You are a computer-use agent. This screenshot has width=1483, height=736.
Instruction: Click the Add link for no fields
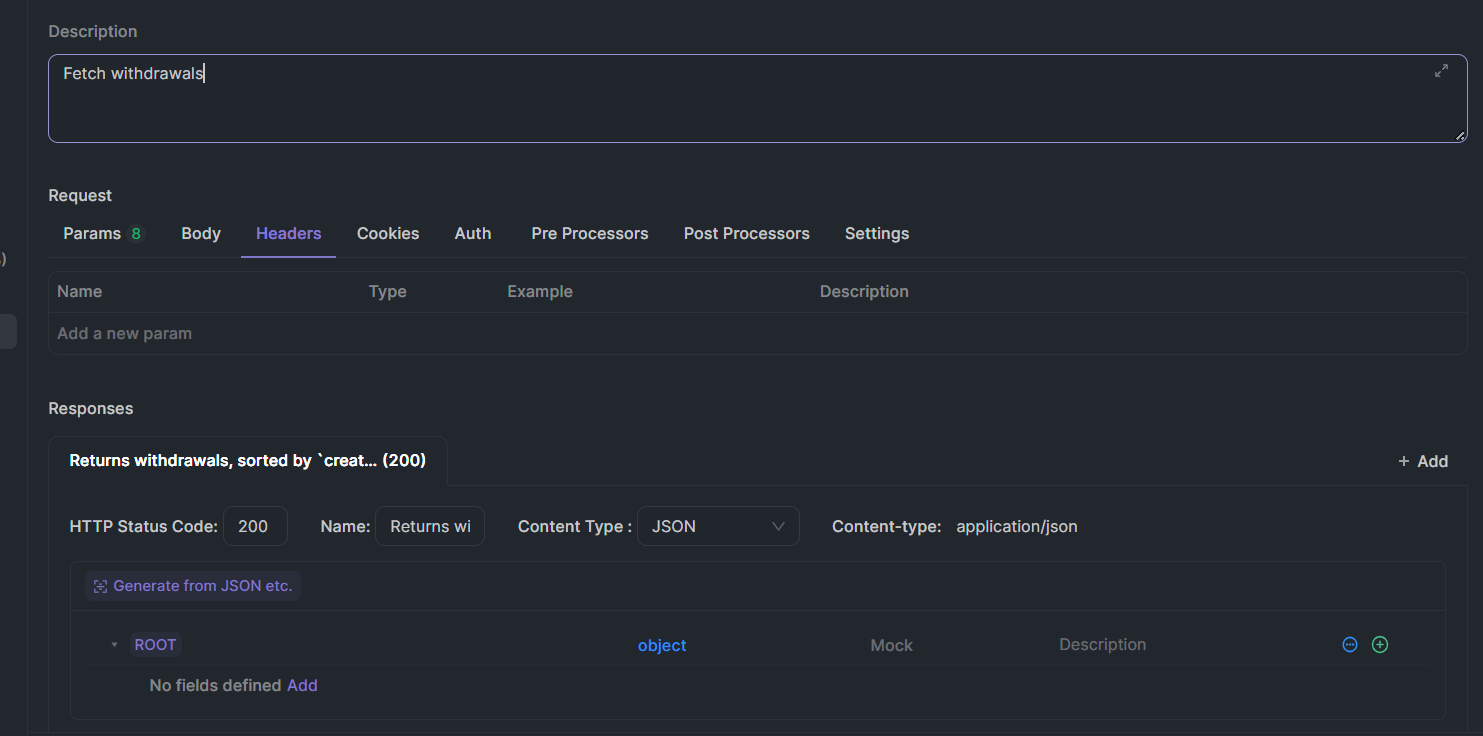[x=302, y=685]
